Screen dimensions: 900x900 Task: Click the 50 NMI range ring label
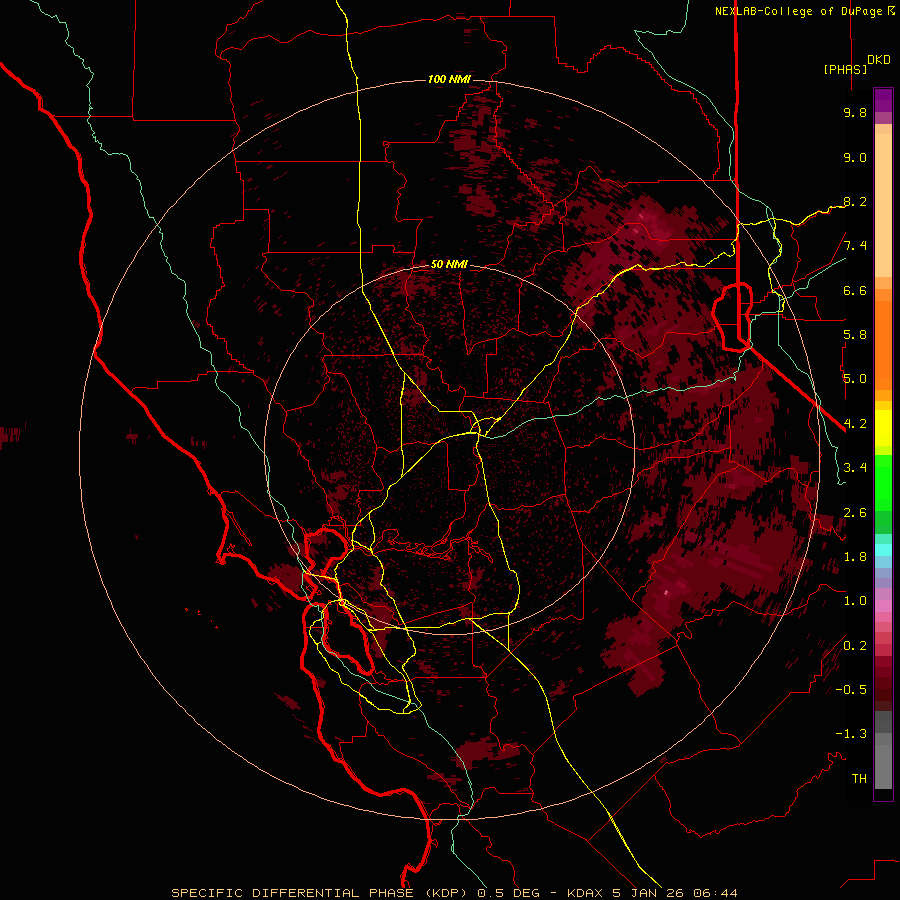(449, 265)
